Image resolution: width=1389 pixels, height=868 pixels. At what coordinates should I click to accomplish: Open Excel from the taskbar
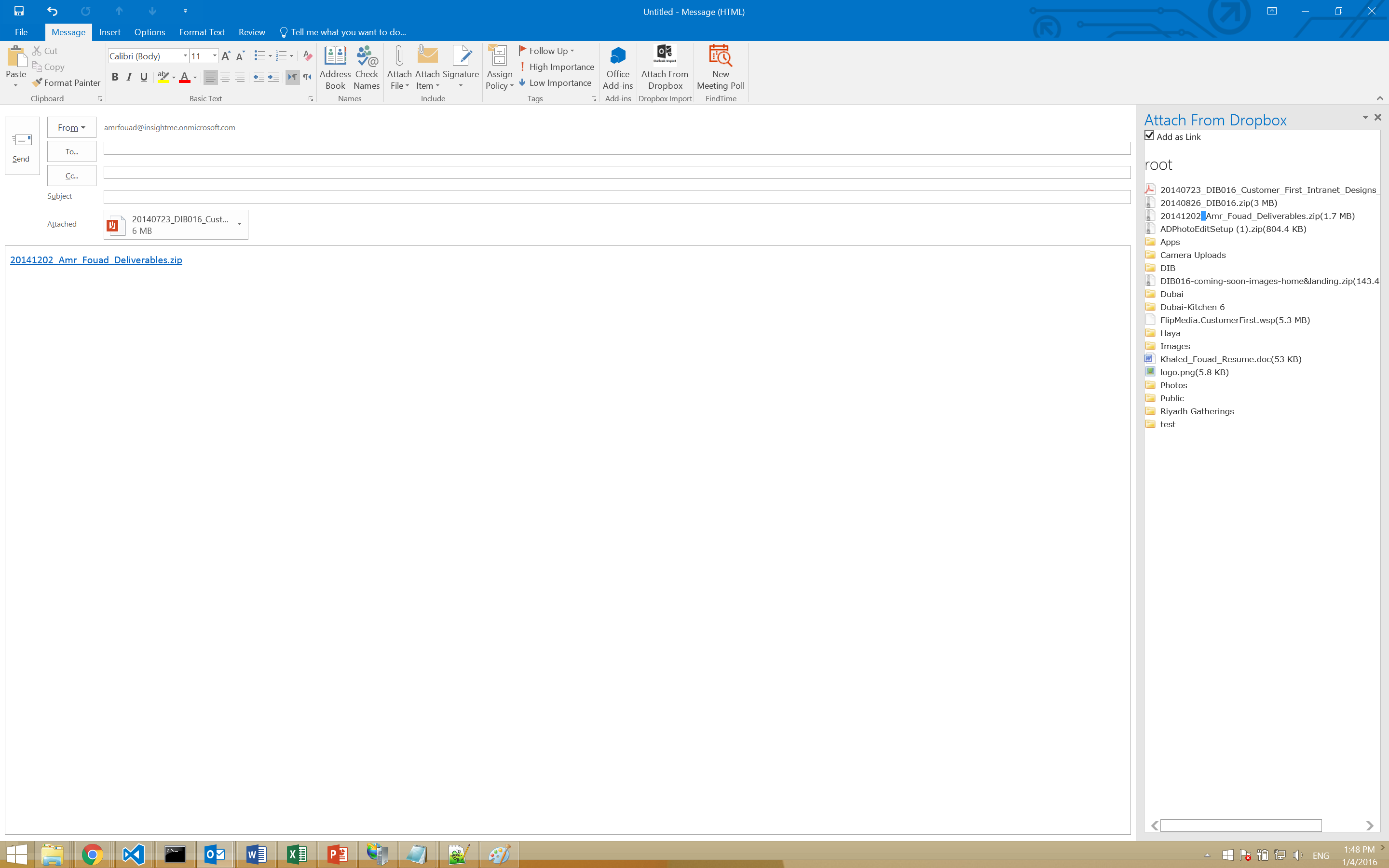click(x=297, y=855)
